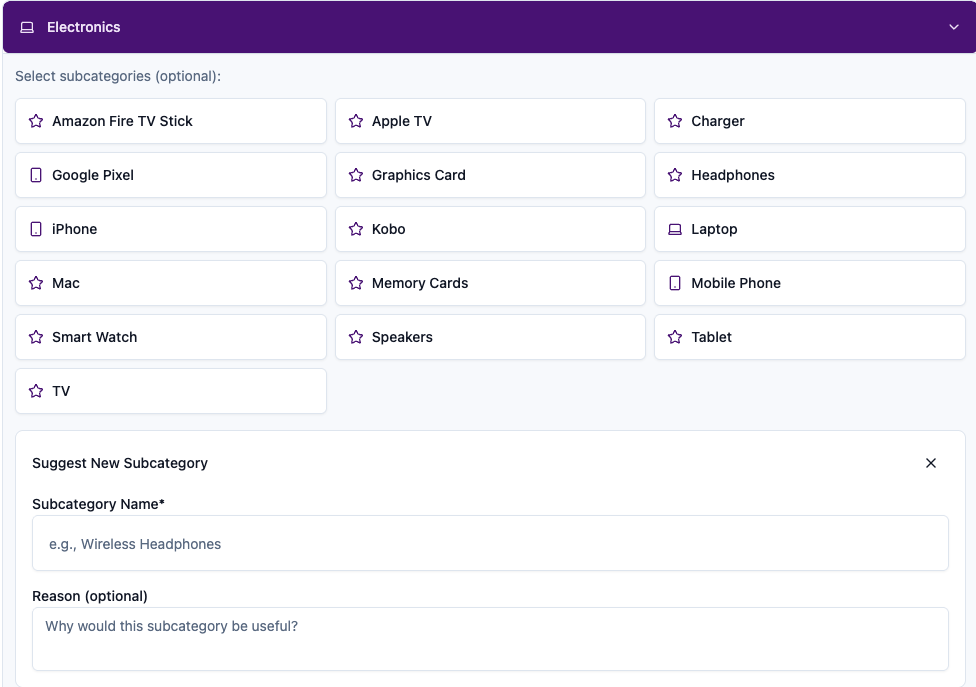Select the Kobo subcategory
The width and height of the screenshot is (976, 687).
click(x=490, y=230)
